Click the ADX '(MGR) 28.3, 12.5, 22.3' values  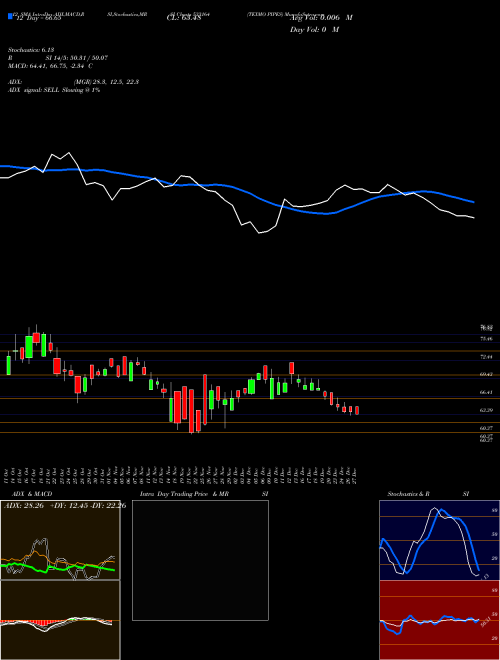106,82
